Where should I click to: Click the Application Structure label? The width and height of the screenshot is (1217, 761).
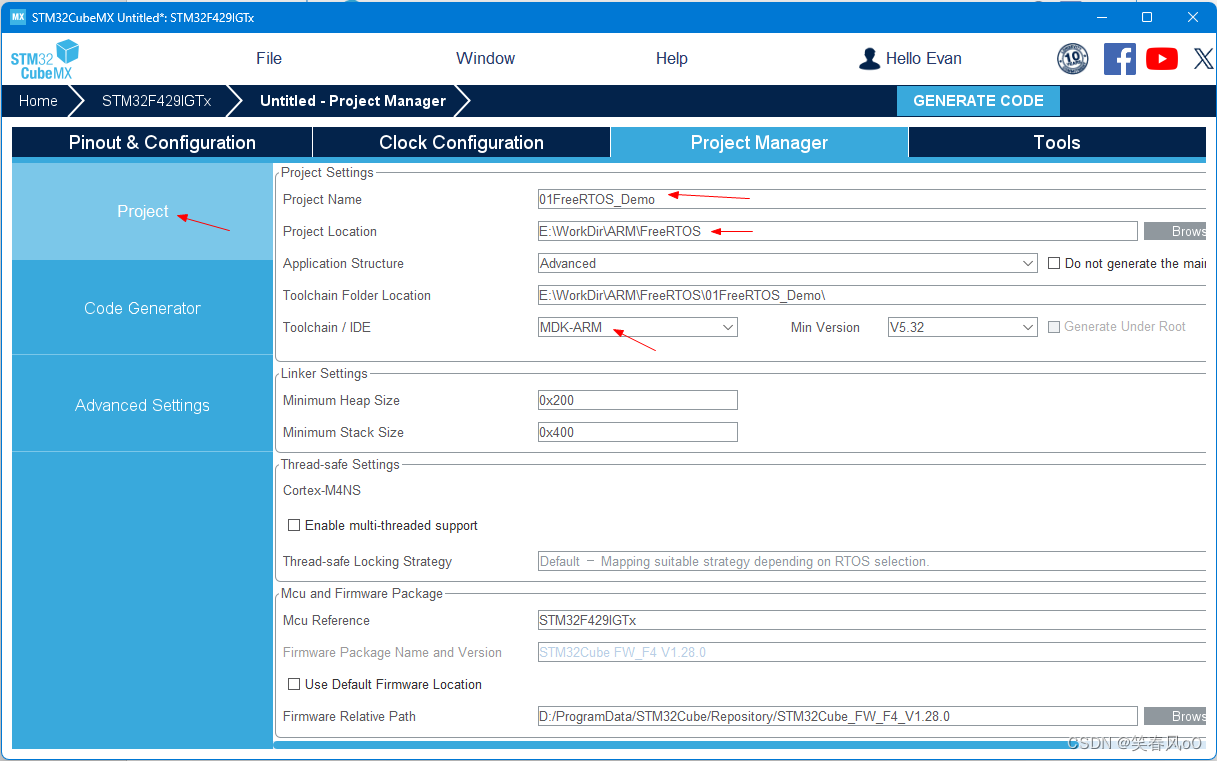click(343, 263)
